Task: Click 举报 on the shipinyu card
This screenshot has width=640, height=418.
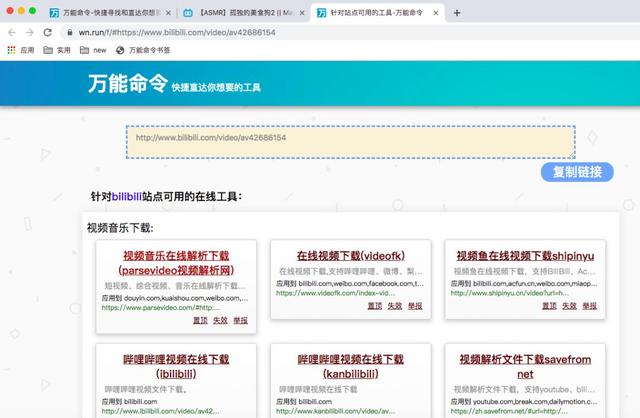Action: click(589, 306)
